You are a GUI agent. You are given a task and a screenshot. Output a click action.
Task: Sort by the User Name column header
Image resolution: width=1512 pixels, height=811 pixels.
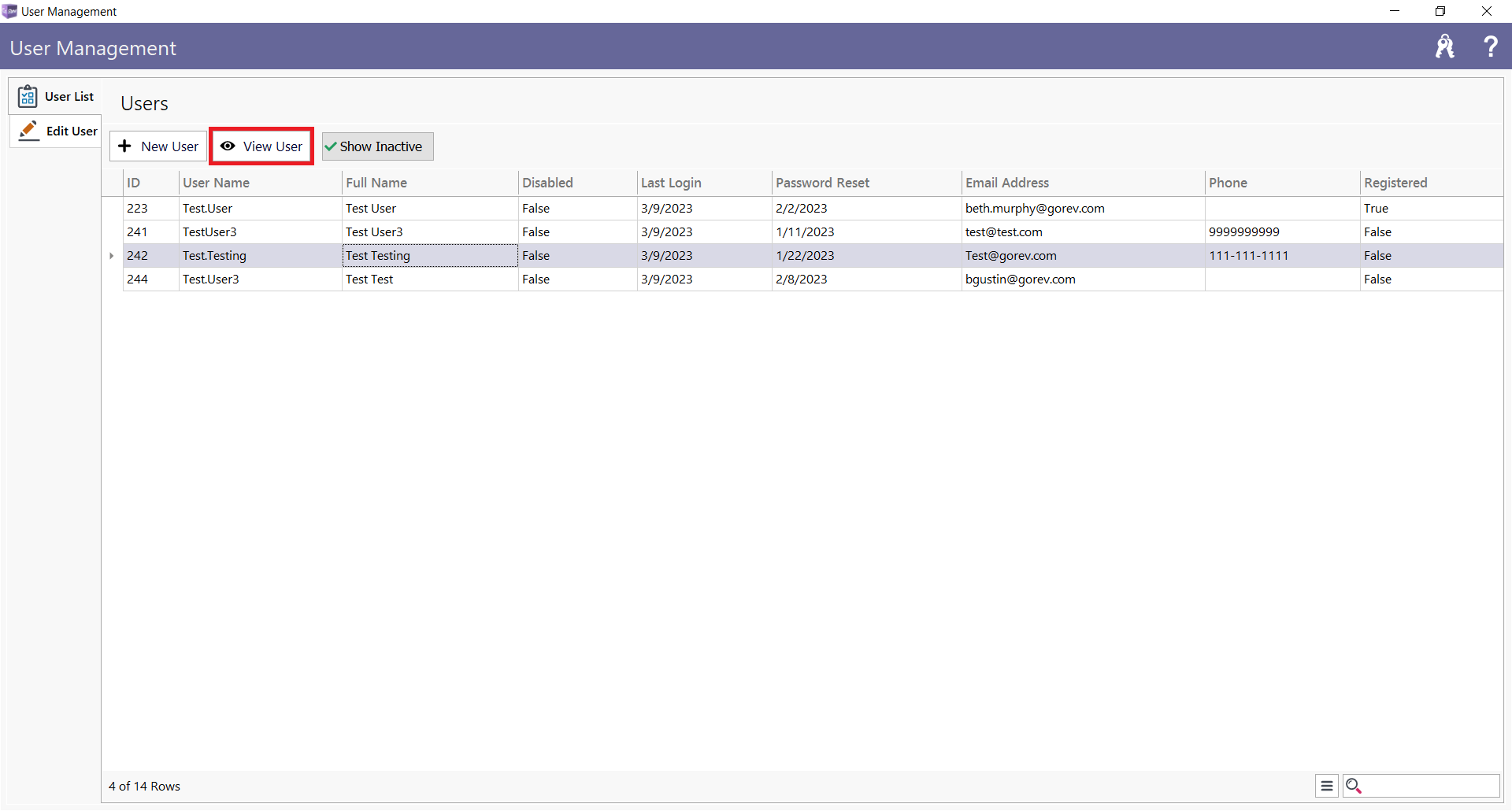click(261, 183)
